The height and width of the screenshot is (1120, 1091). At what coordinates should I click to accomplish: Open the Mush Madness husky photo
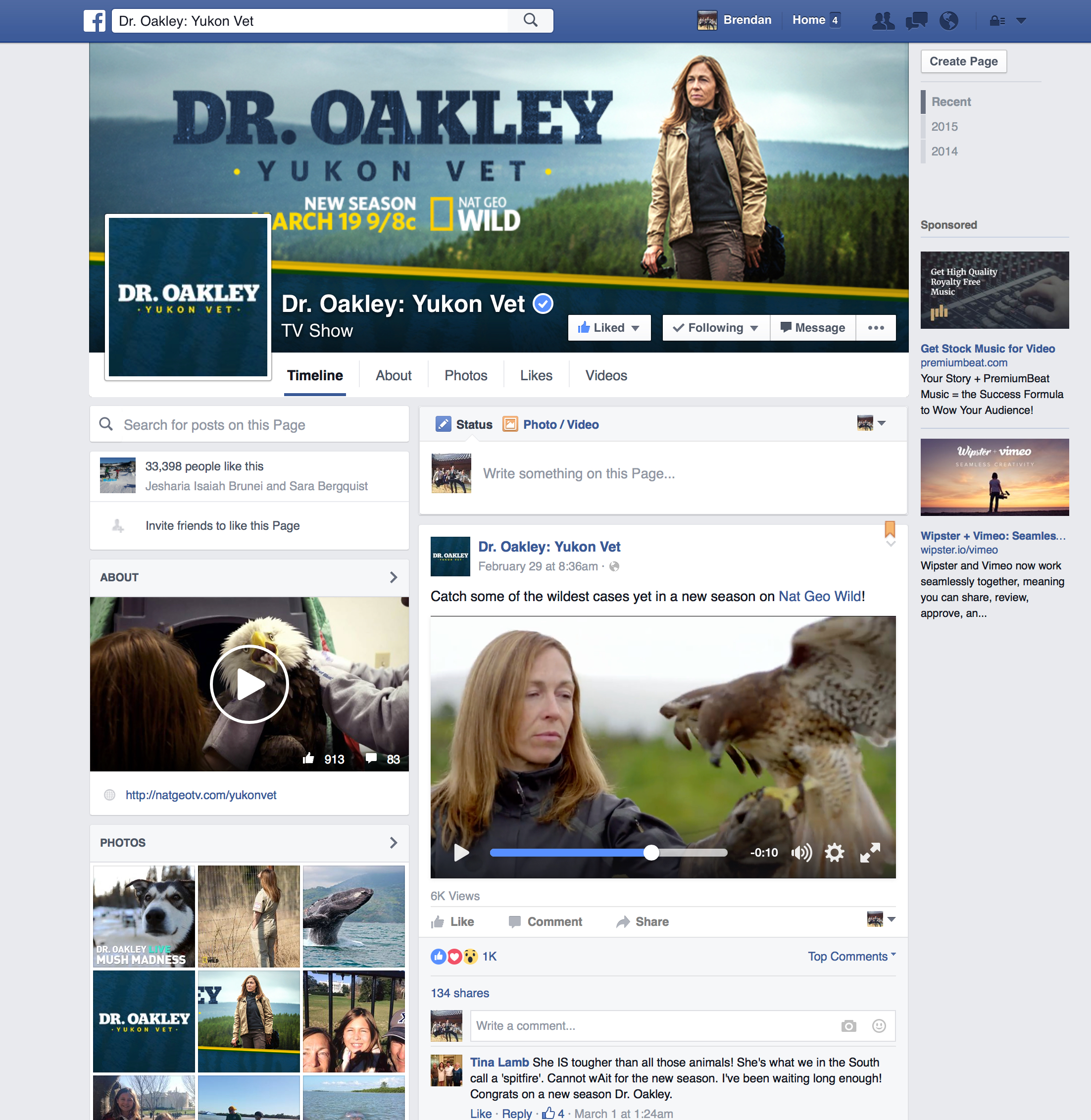point(144,916)
